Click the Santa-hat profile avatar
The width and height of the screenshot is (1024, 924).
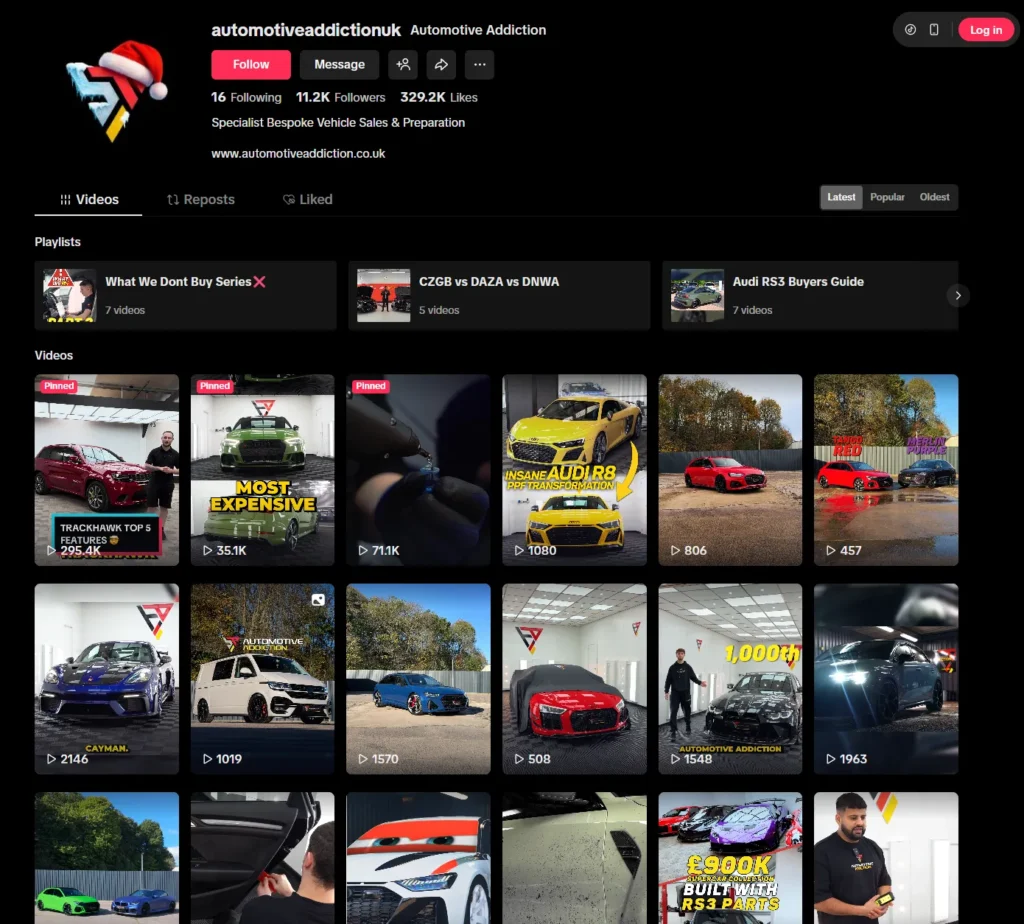(117, 88)
